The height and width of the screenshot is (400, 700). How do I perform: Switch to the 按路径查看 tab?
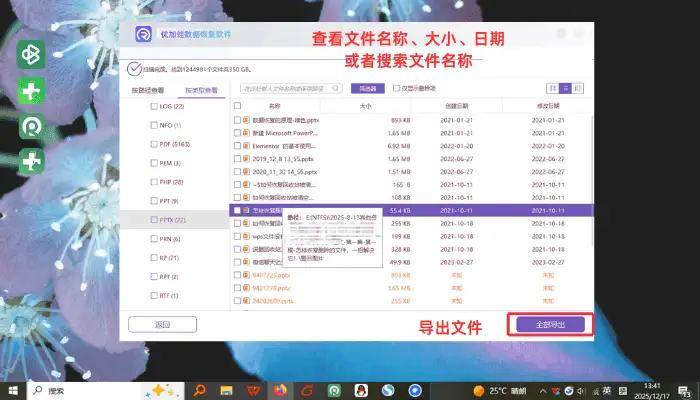[x=147, y=90]
